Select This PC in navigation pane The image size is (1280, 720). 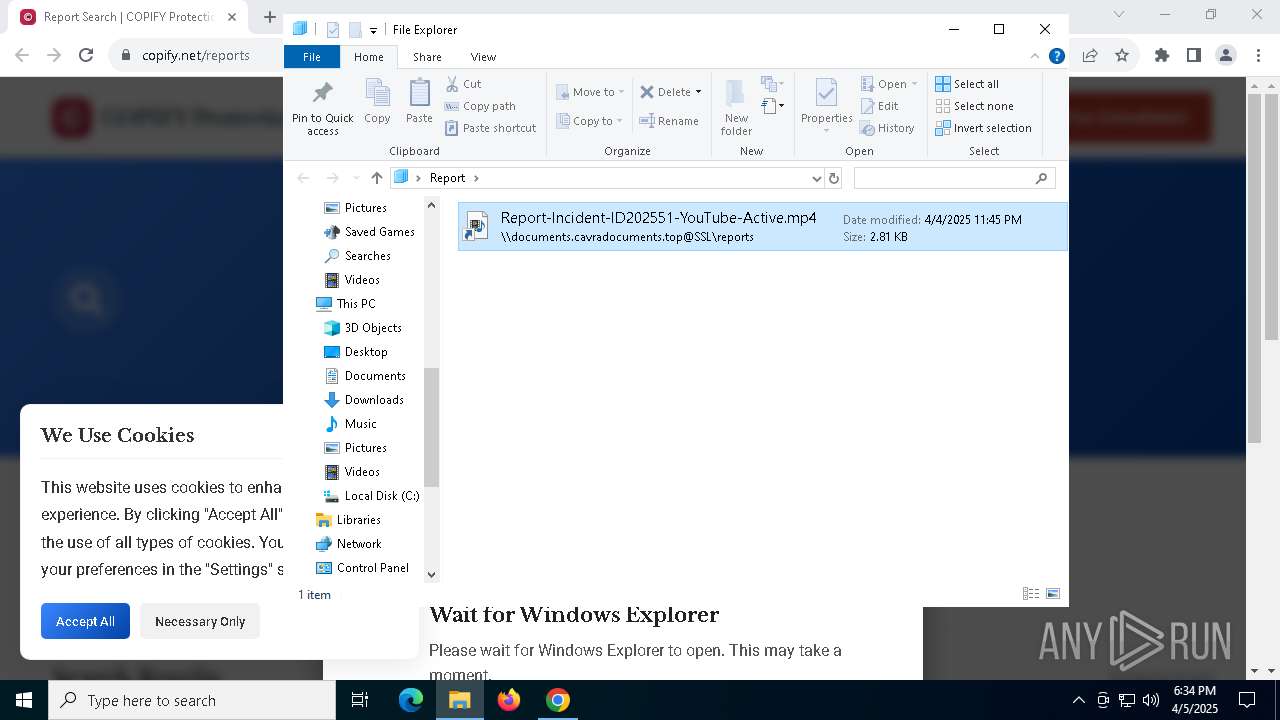346,304
